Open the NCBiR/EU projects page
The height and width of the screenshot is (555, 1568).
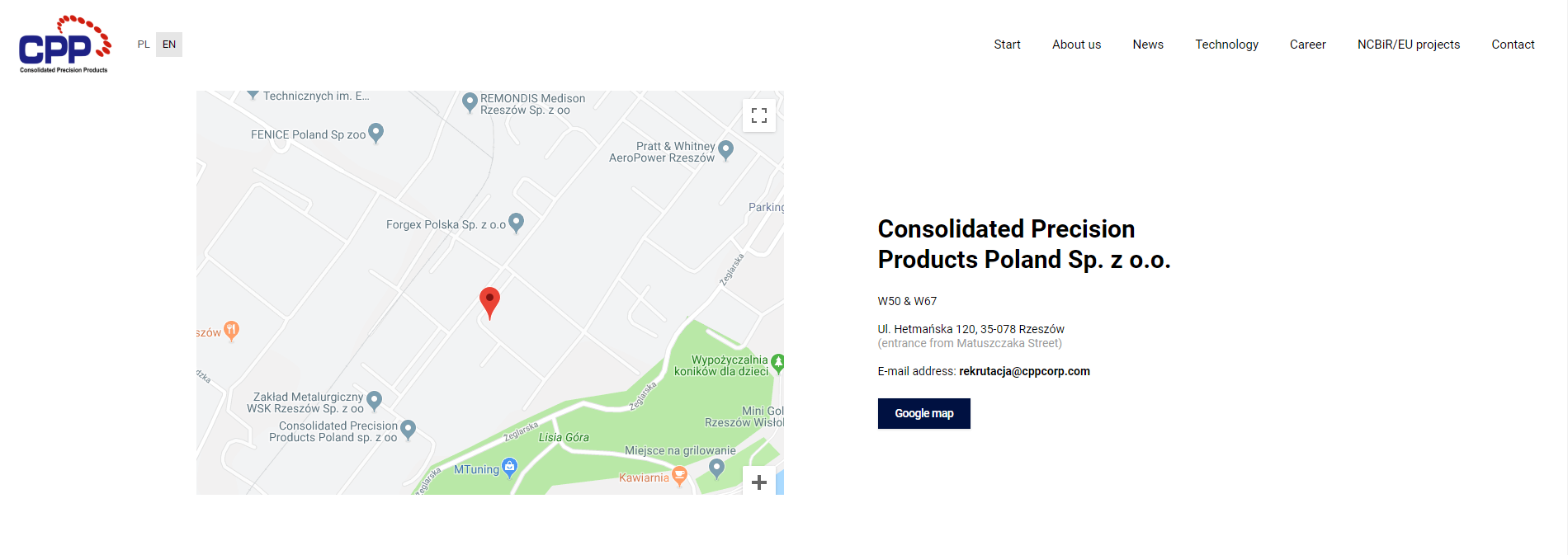coord(1408,45)
